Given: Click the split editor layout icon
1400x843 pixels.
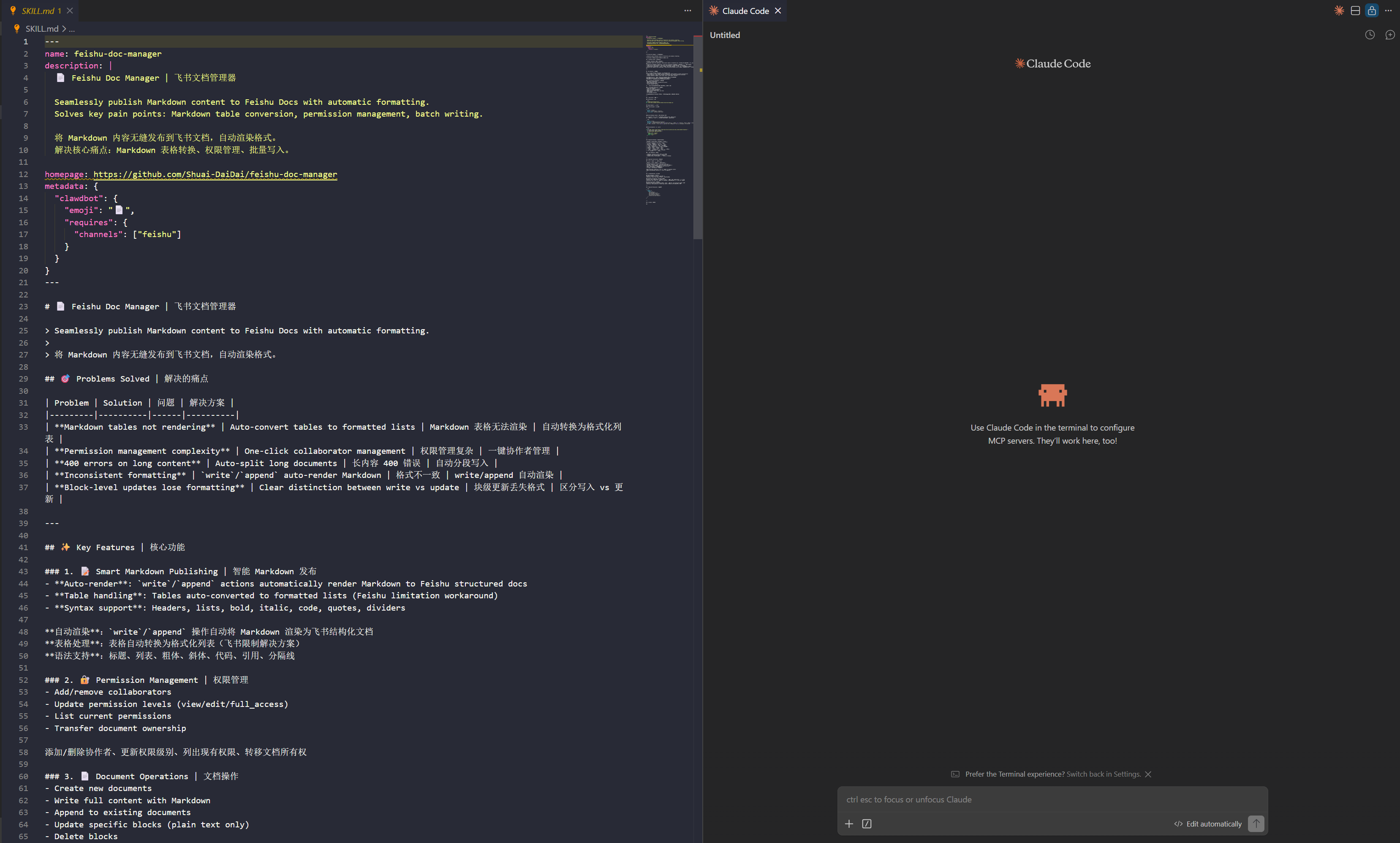Looking at the screenshot, I should 1355,11.
